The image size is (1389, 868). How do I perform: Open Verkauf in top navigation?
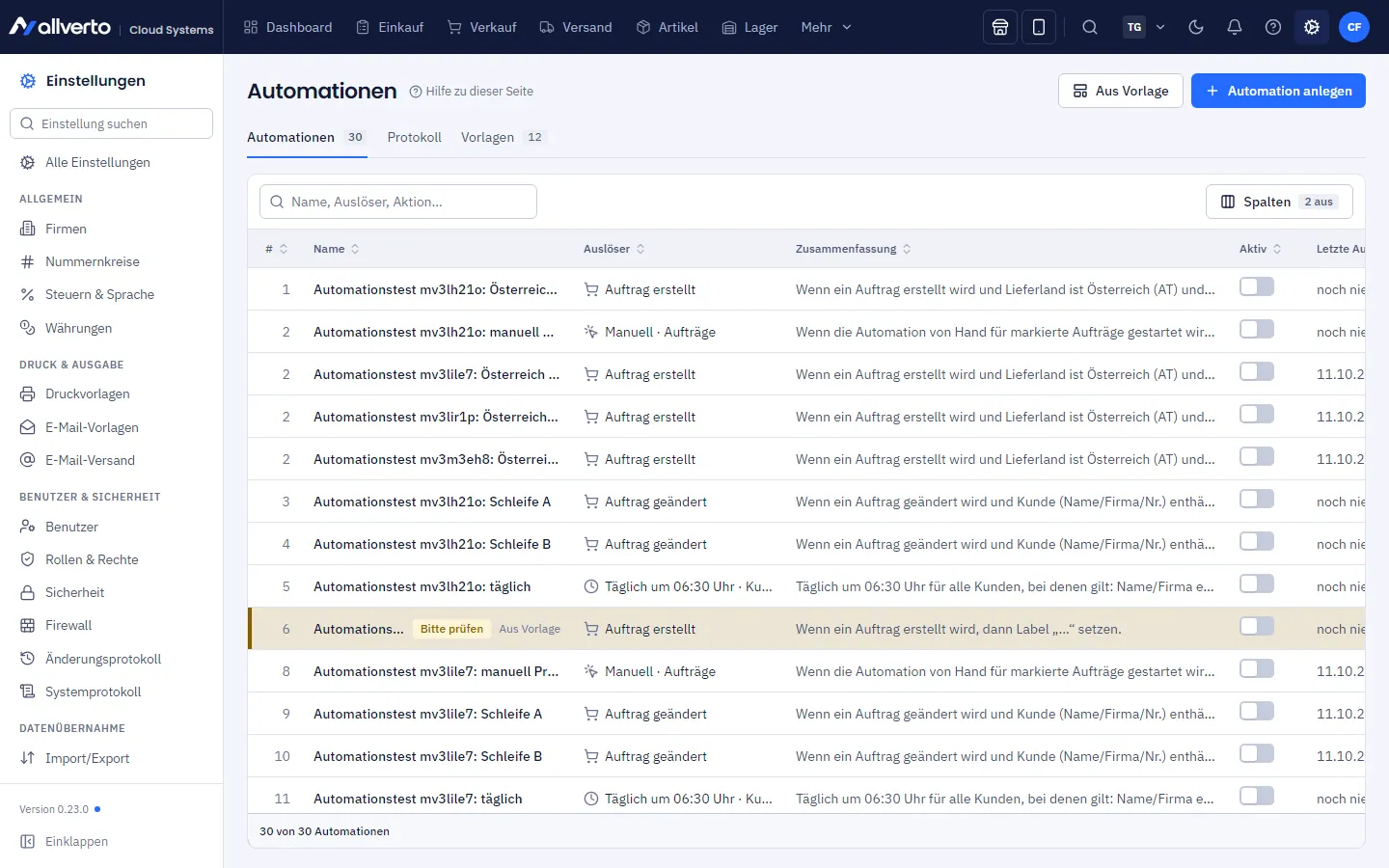click(482, 27)
